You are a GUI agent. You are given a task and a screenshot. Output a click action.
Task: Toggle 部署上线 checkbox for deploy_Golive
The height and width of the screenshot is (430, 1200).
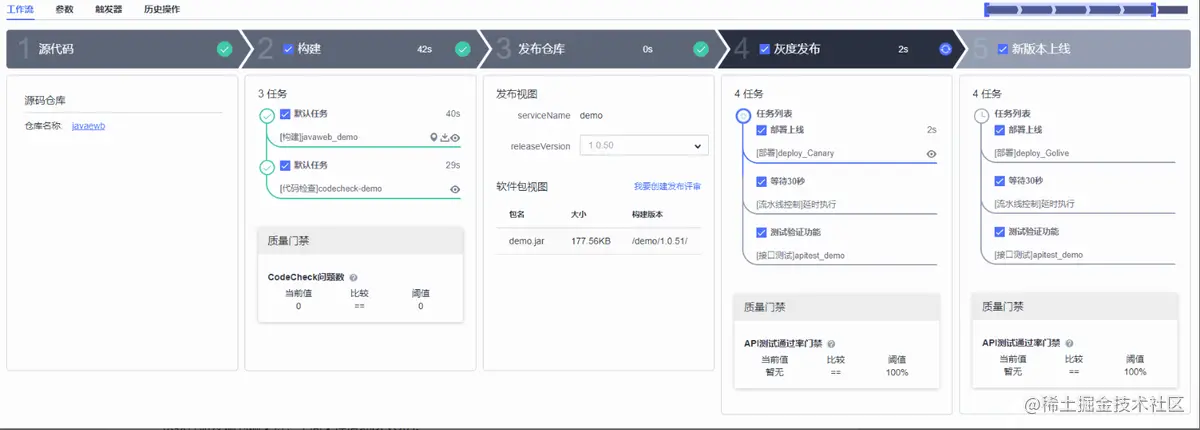(x=999, y=130)
